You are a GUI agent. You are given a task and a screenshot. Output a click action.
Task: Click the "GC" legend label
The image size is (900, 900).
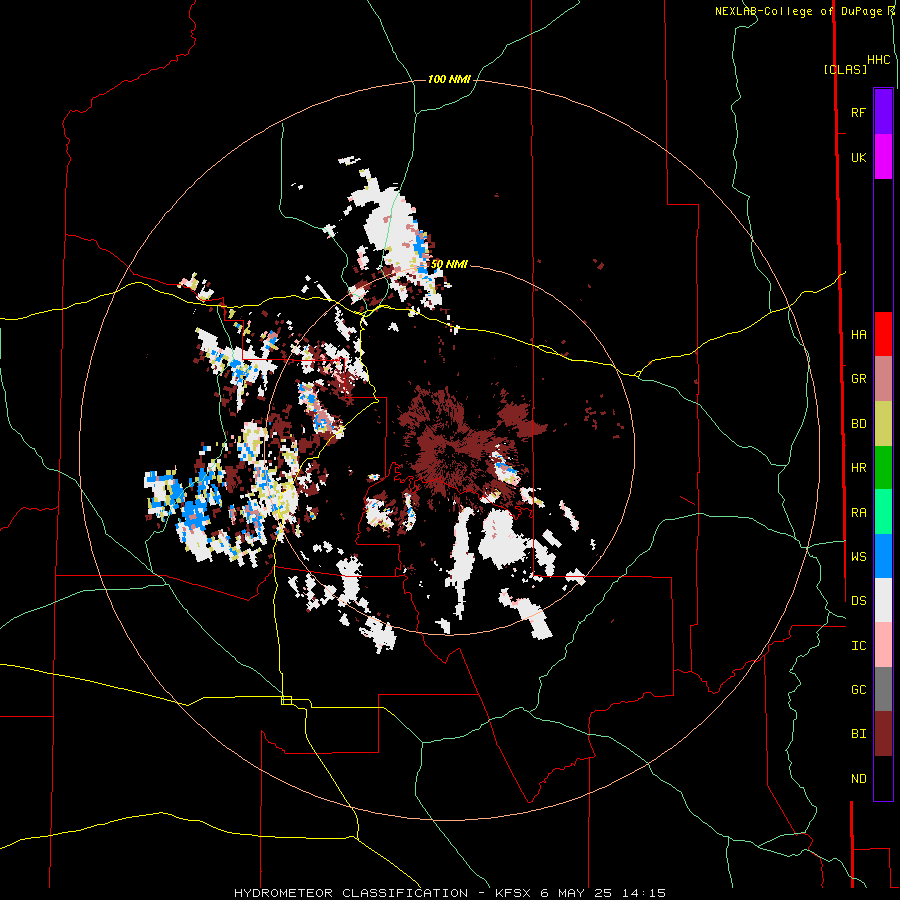point(858,690)
